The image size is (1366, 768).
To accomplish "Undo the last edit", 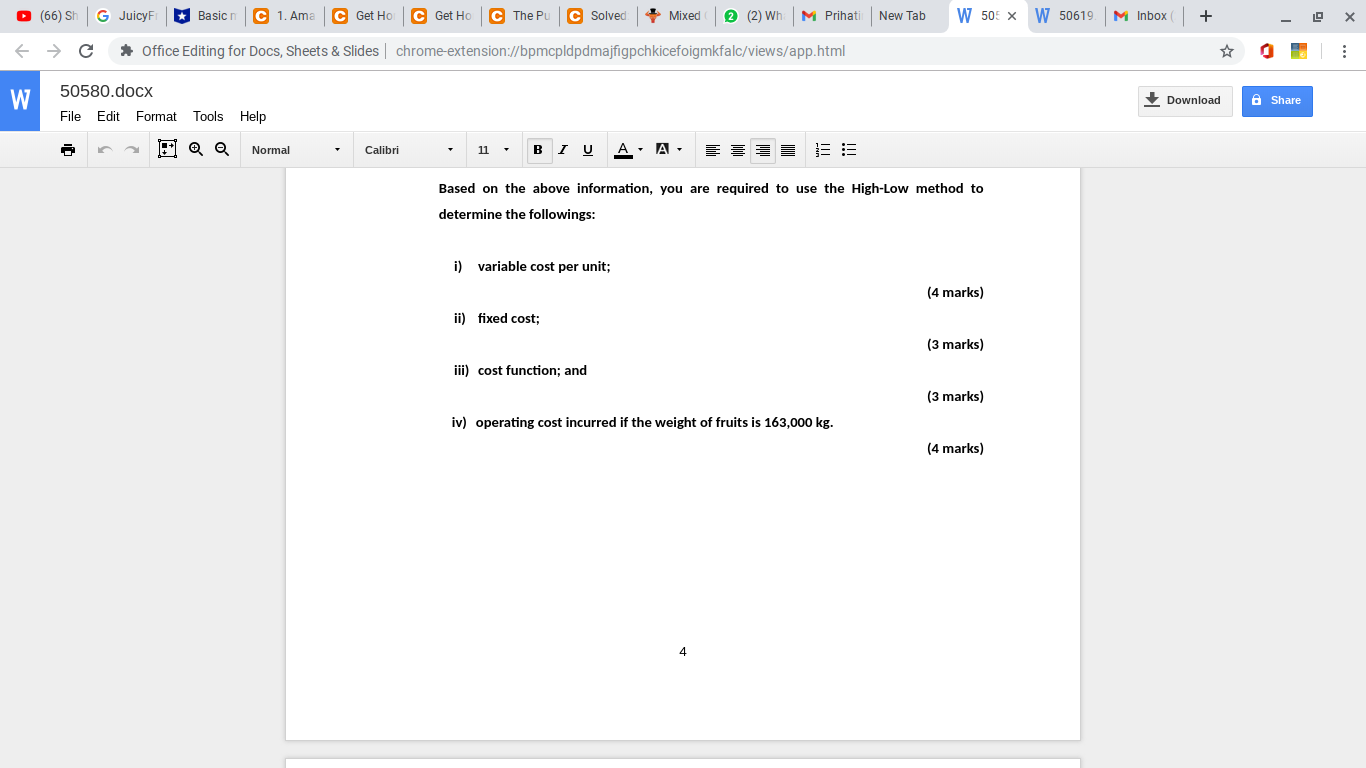I will pos(105,150).
